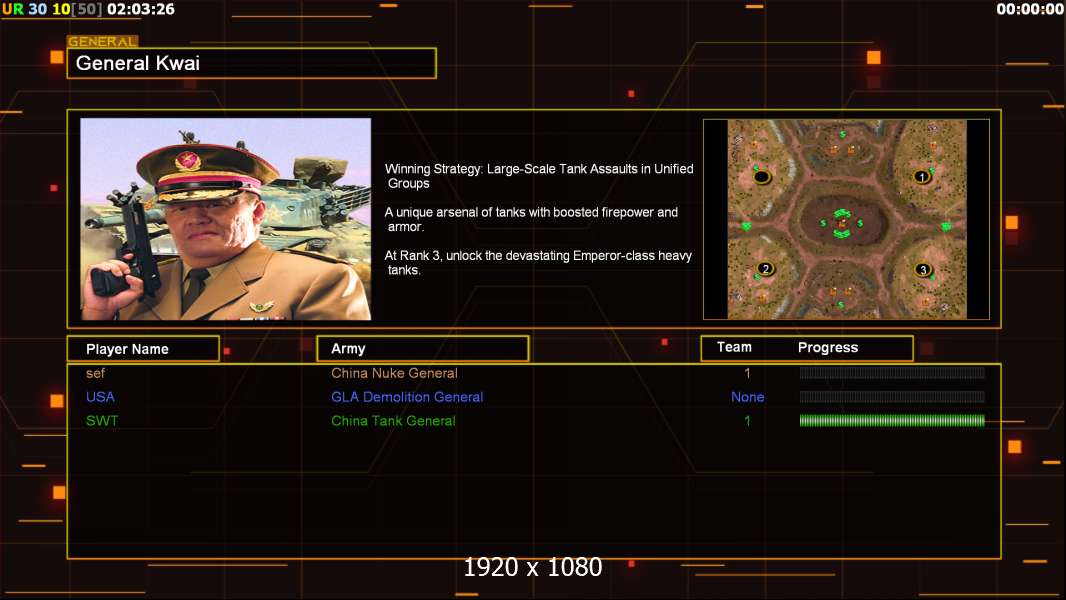The image size is (1066, 600).
Task: Click start position 2 marker on map
Action: point(766,268)
